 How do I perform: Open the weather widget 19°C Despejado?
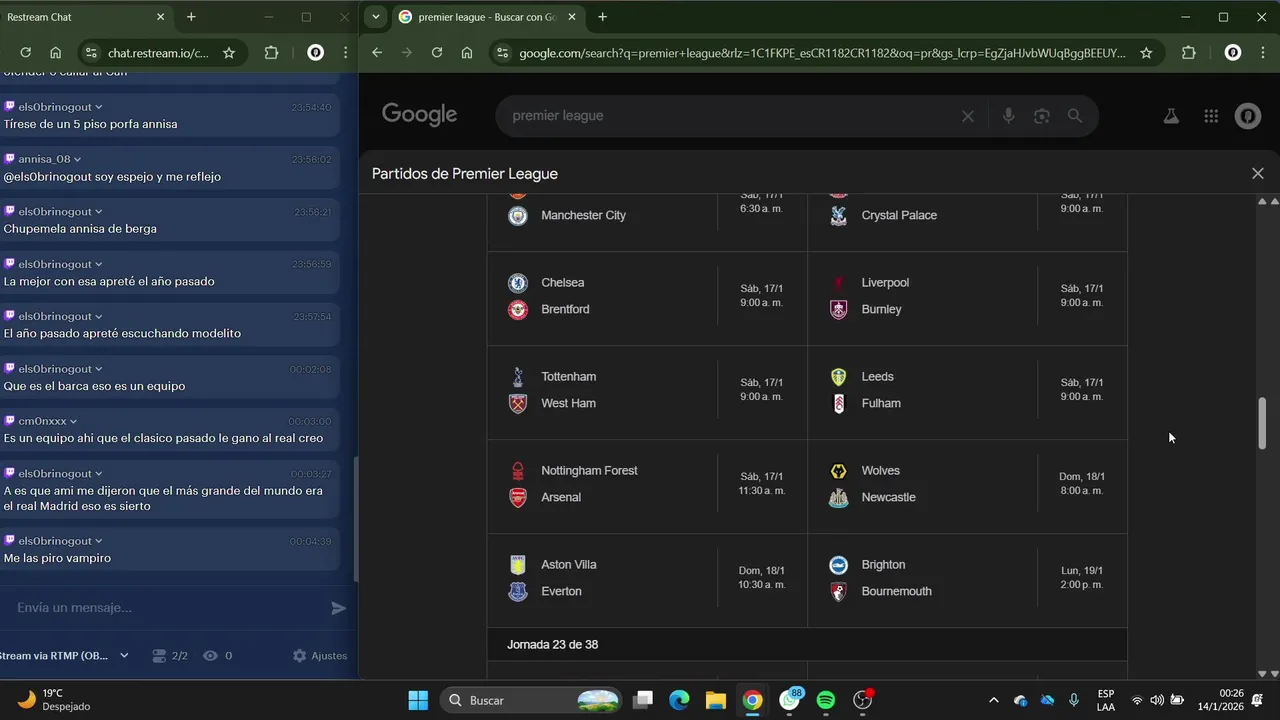[55, 700]
